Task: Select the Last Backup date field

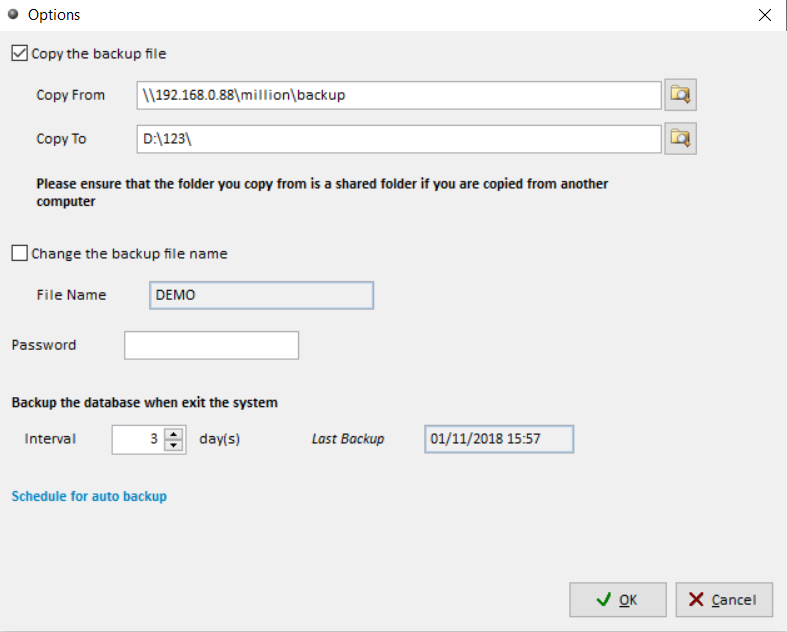Action: 499,439
